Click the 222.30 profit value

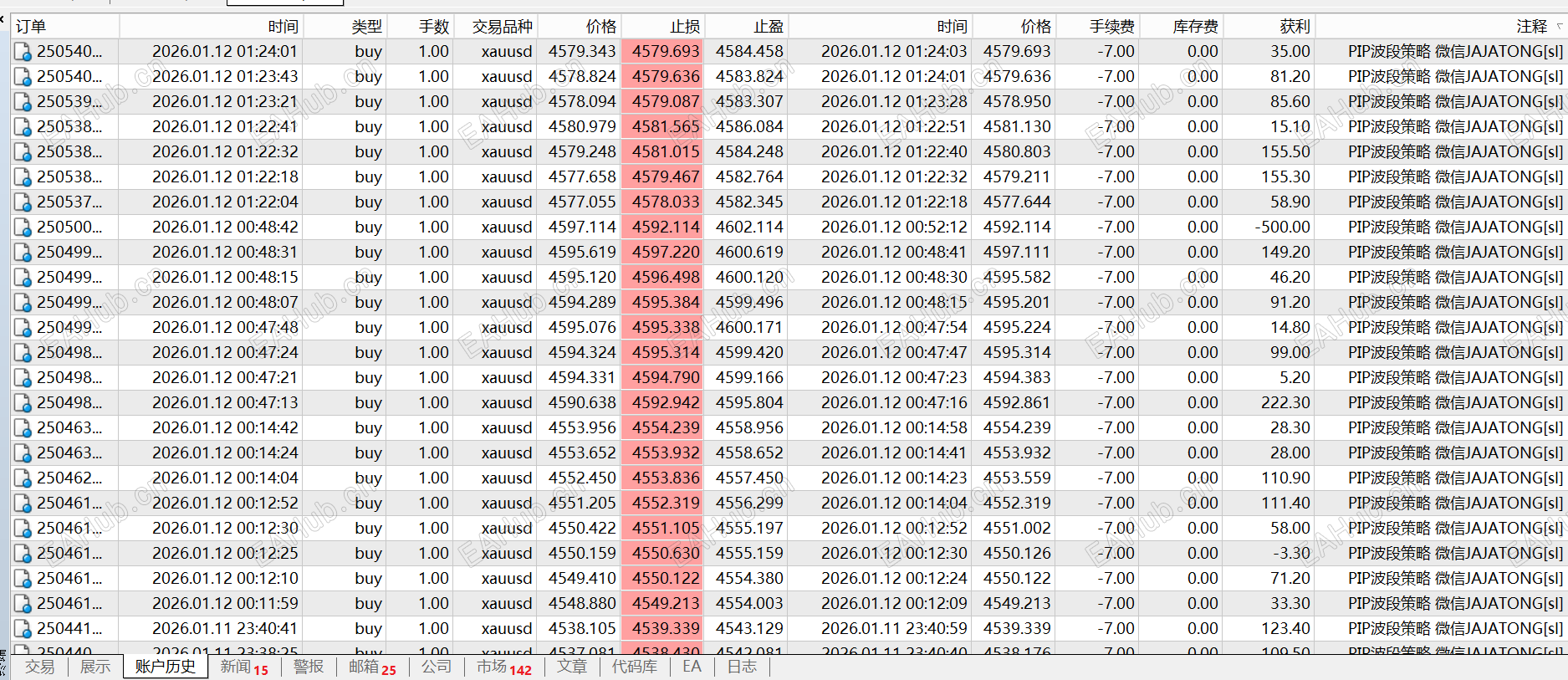coord(1285,403)
